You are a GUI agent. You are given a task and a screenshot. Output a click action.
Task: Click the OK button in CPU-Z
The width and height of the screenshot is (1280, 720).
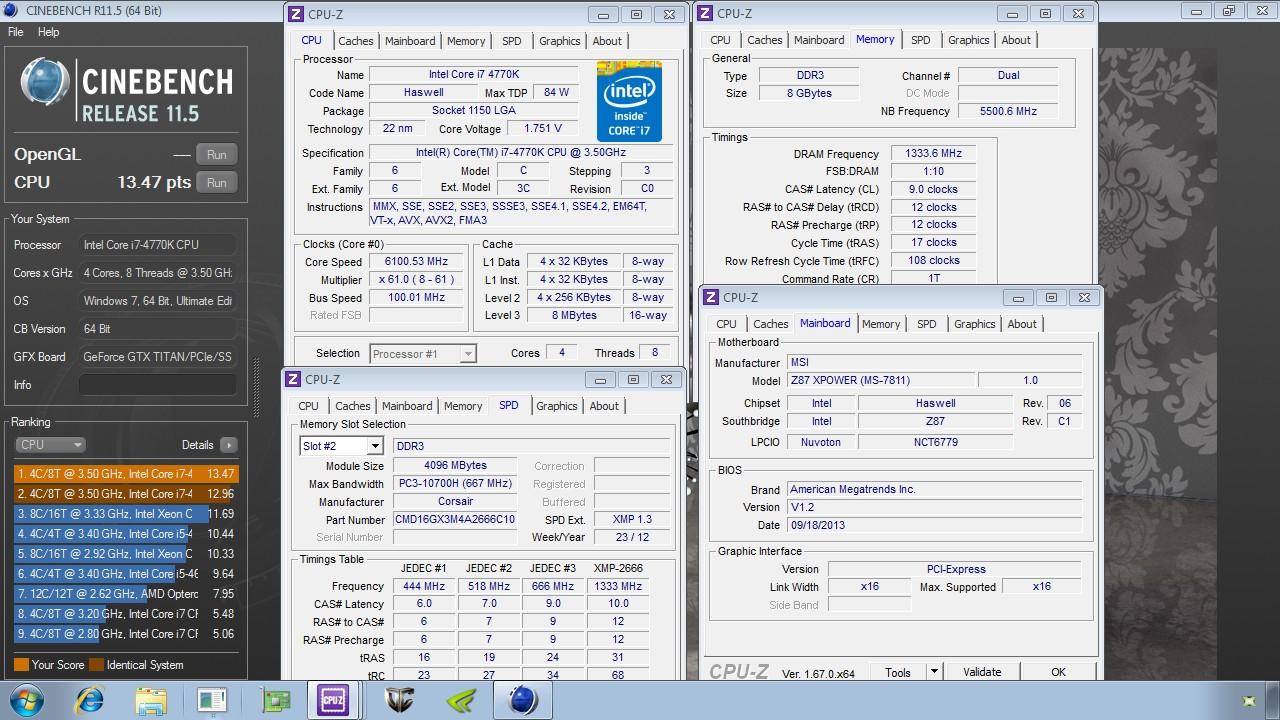pyautogui.click(x=1058, y=673)
